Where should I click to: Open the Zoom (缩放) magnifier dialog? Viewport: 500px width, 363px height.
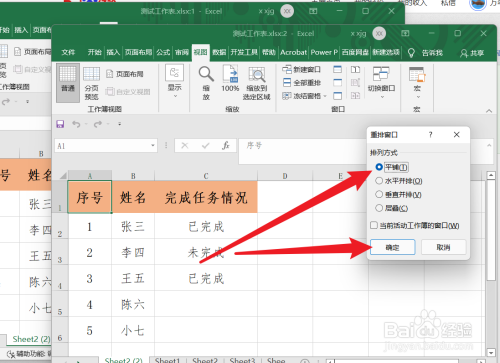click(x=206, y=82)
